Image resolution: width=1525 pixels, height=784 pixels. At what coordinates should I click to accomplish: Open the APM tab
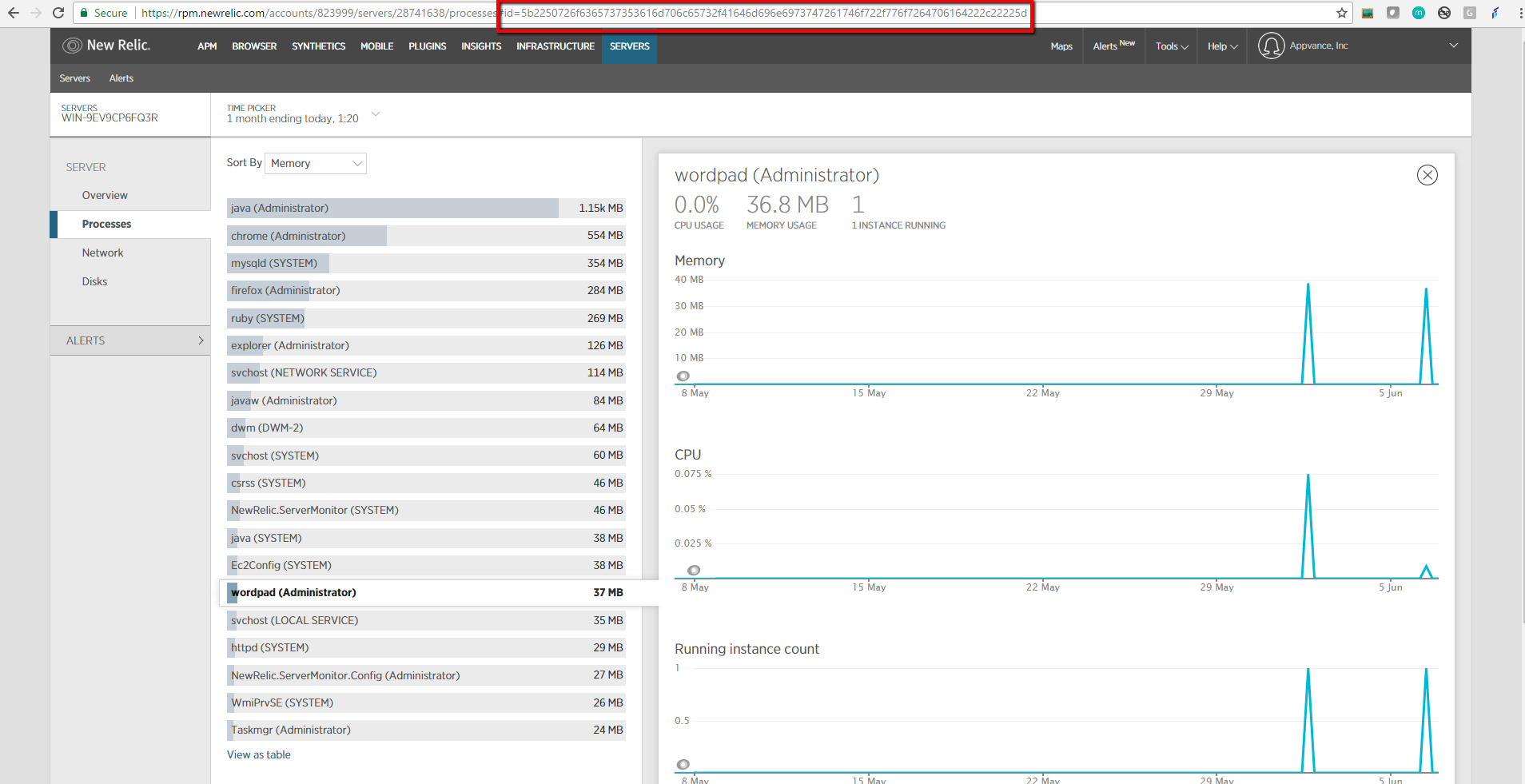(x=207, y=46)
